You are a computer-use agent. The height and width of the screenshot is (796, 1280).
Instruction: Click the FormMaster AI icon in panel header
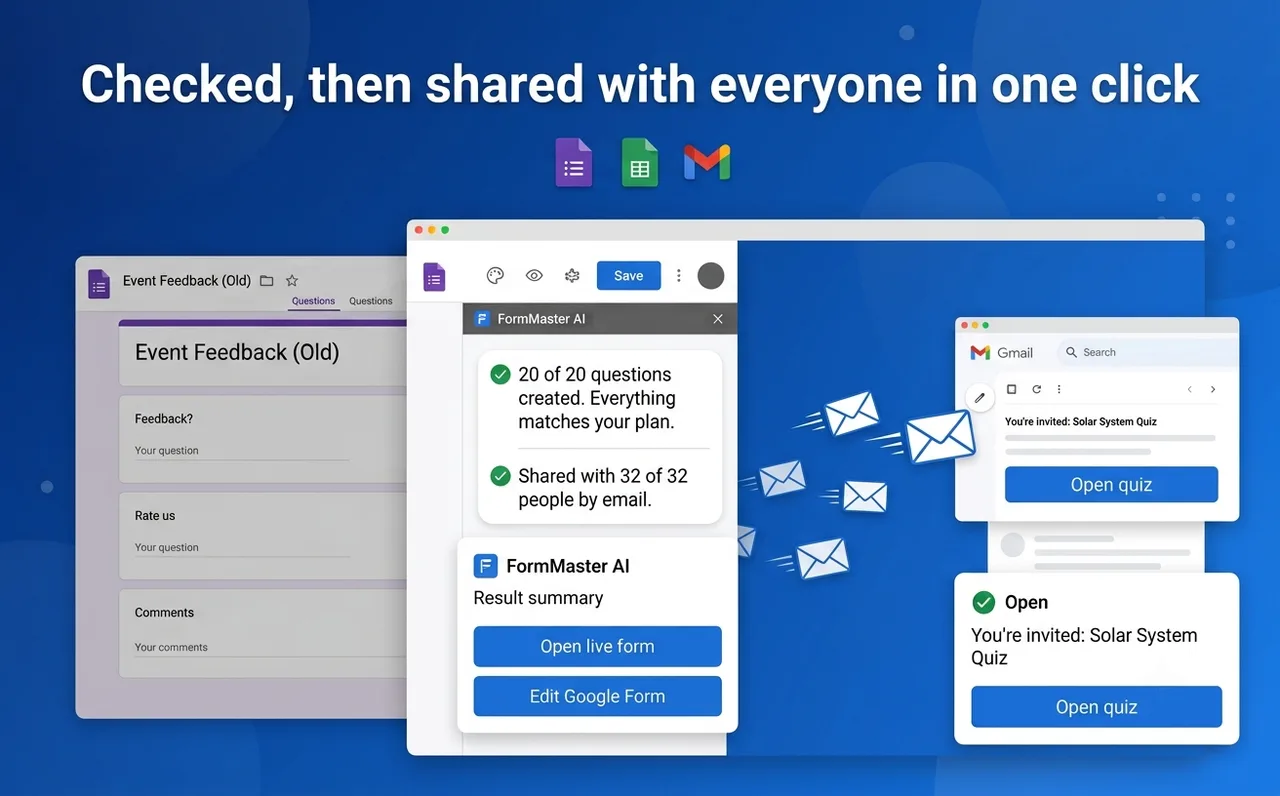click(x=483, y=319)
